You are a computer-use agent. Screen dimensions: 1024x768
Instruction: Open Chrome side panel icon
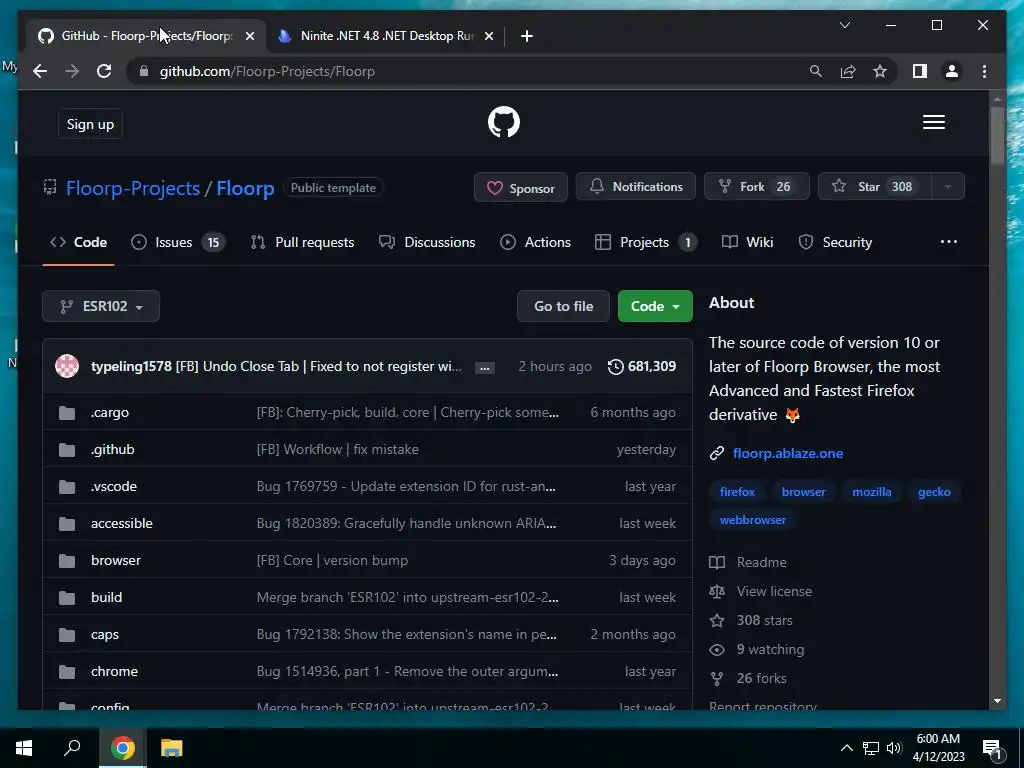(920, 71)
